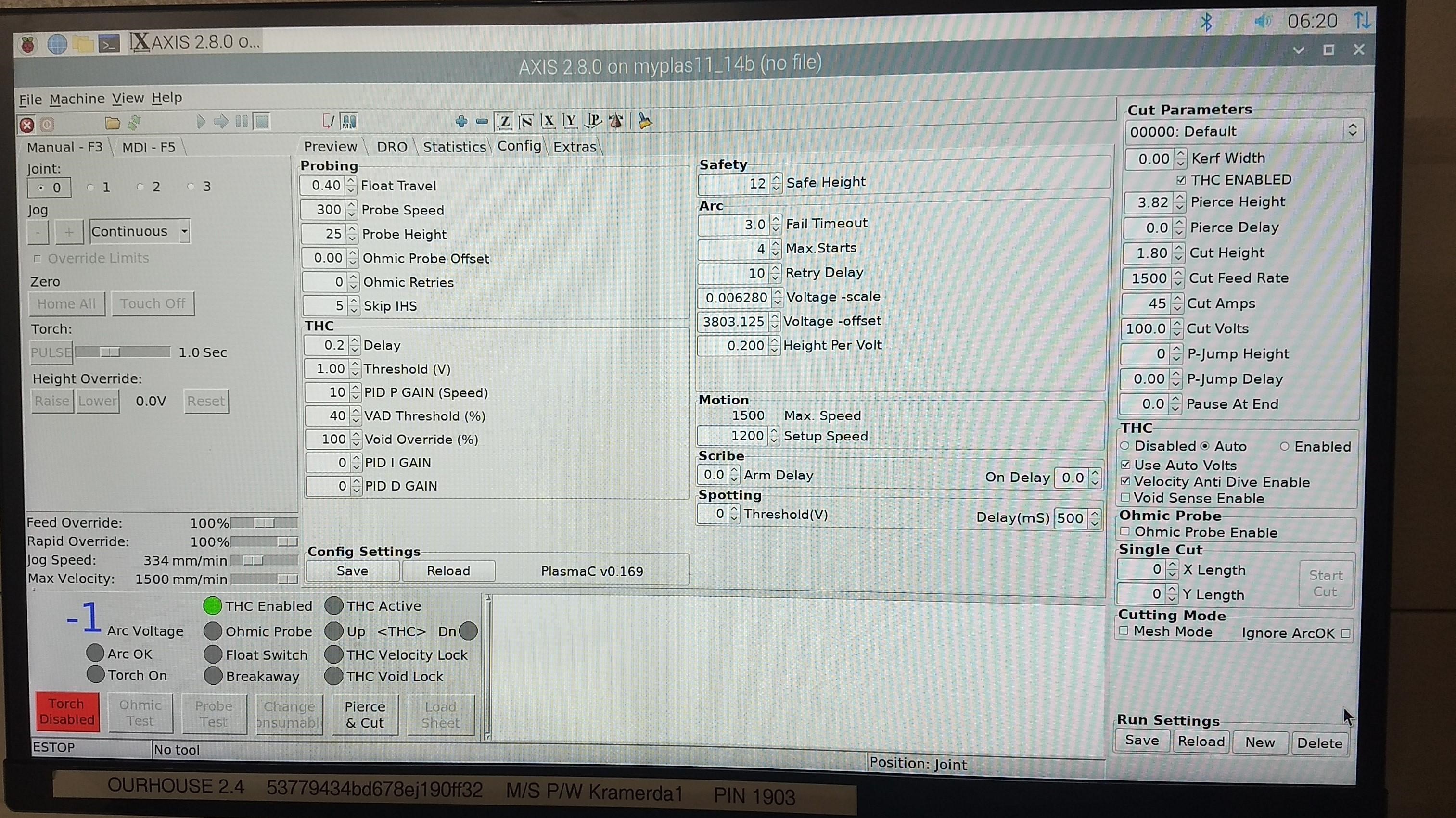Select the perspective view P icon
Image resolution: width=1456 pixels, height=818 pixels.
[593, 121]
